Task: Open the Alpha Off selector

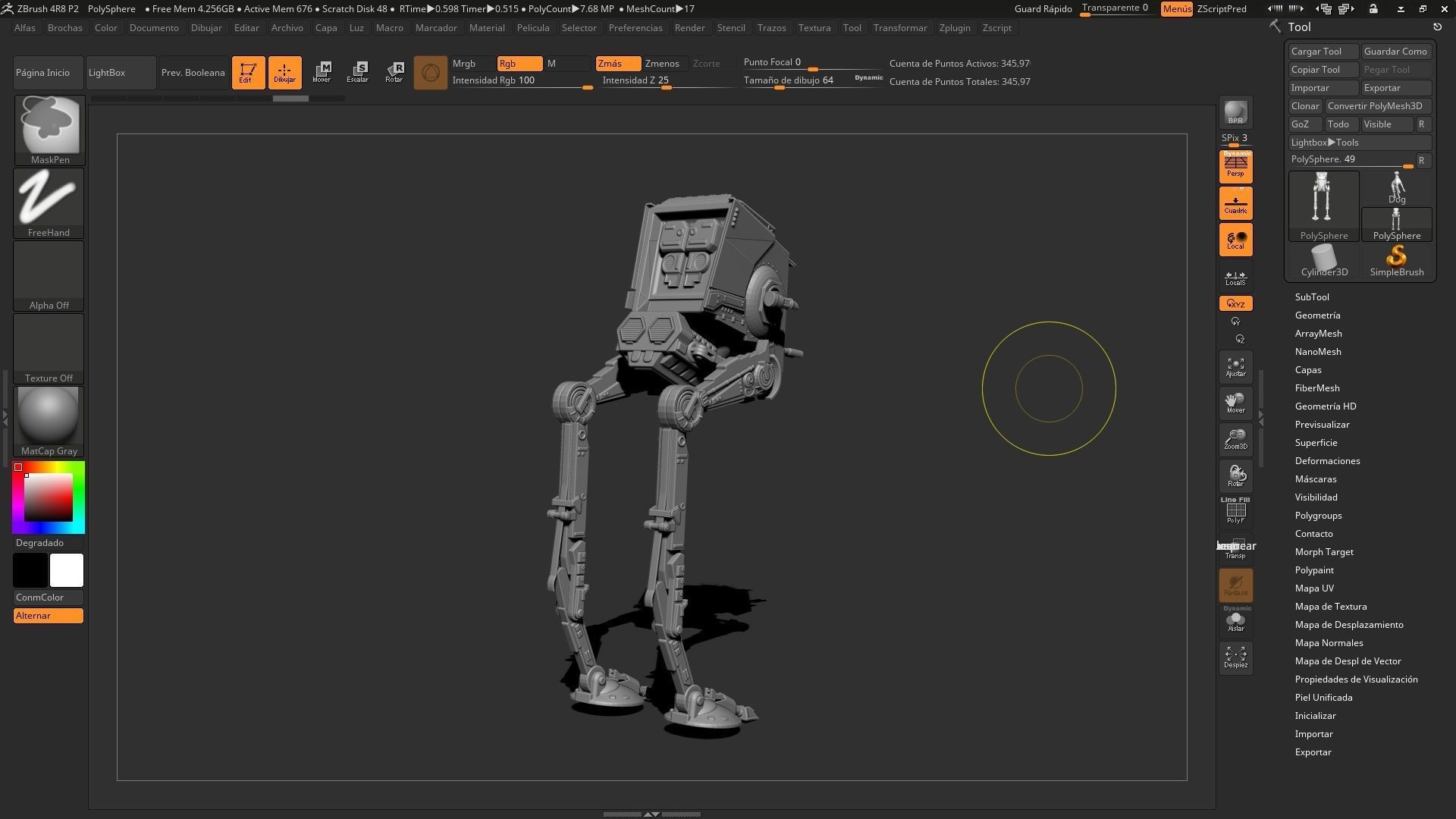Action: click(x=49, y=275)
